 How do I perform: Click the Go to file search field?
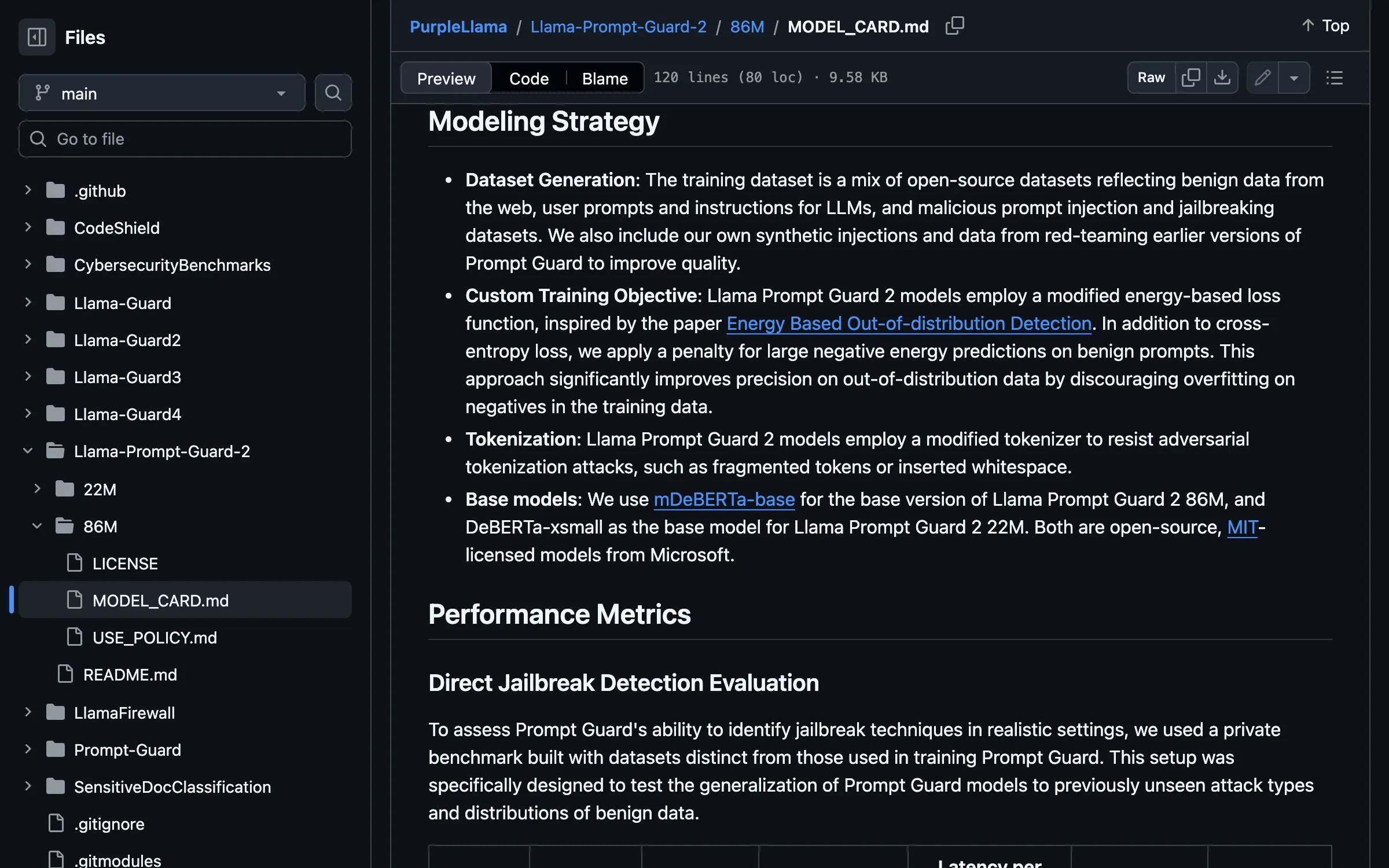(185, 139)
